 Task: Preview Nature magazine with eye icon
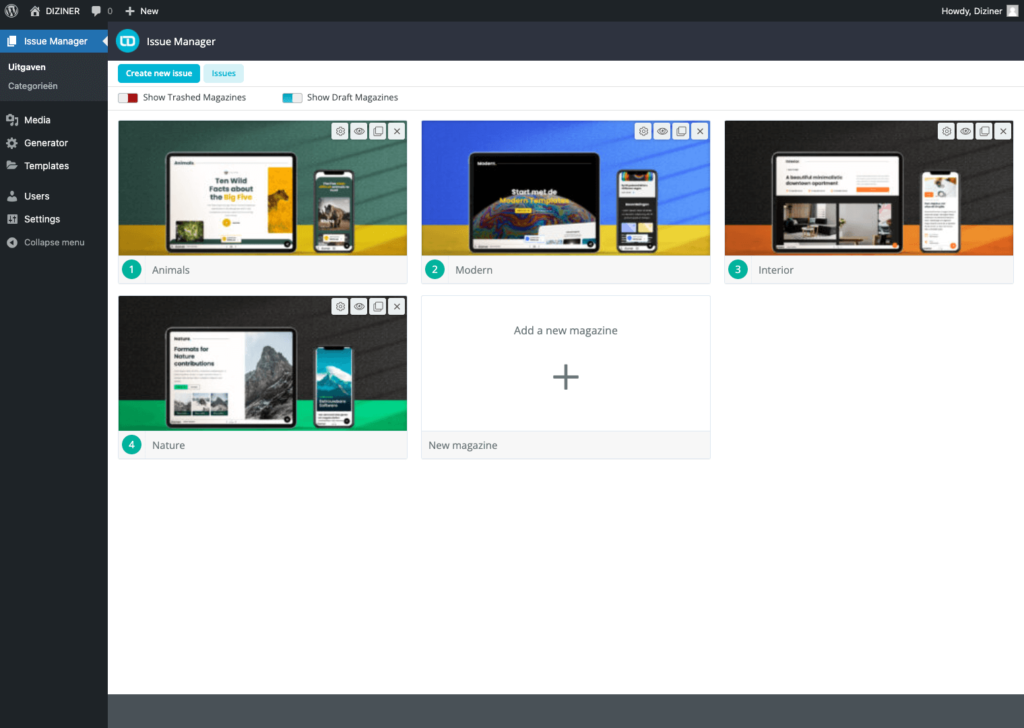pyautogui.click(x=359, y=306)
